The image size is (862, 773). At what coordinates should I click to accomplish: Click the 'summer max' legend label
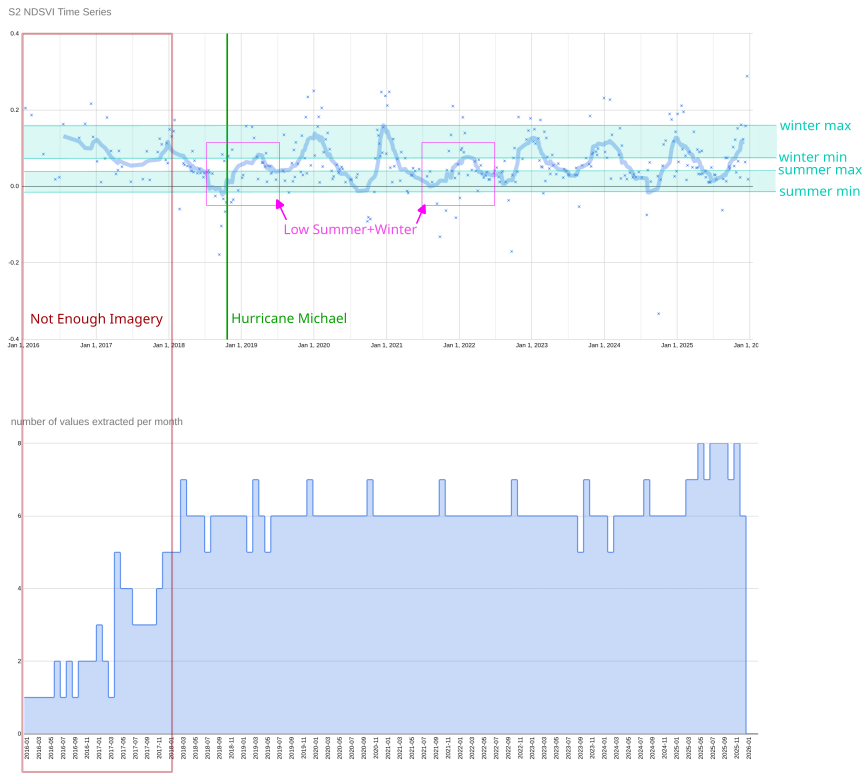[x=819, y=170]
